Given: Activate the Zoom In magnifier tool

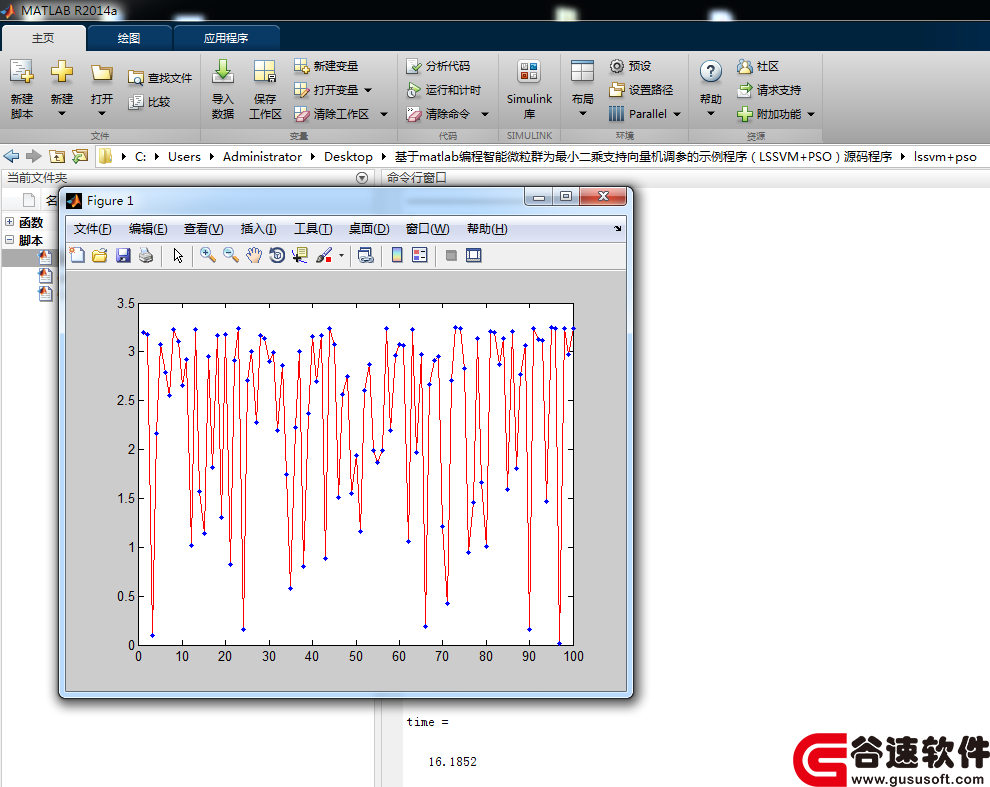Looking at the screenshot, I should [x=208, y=255].
